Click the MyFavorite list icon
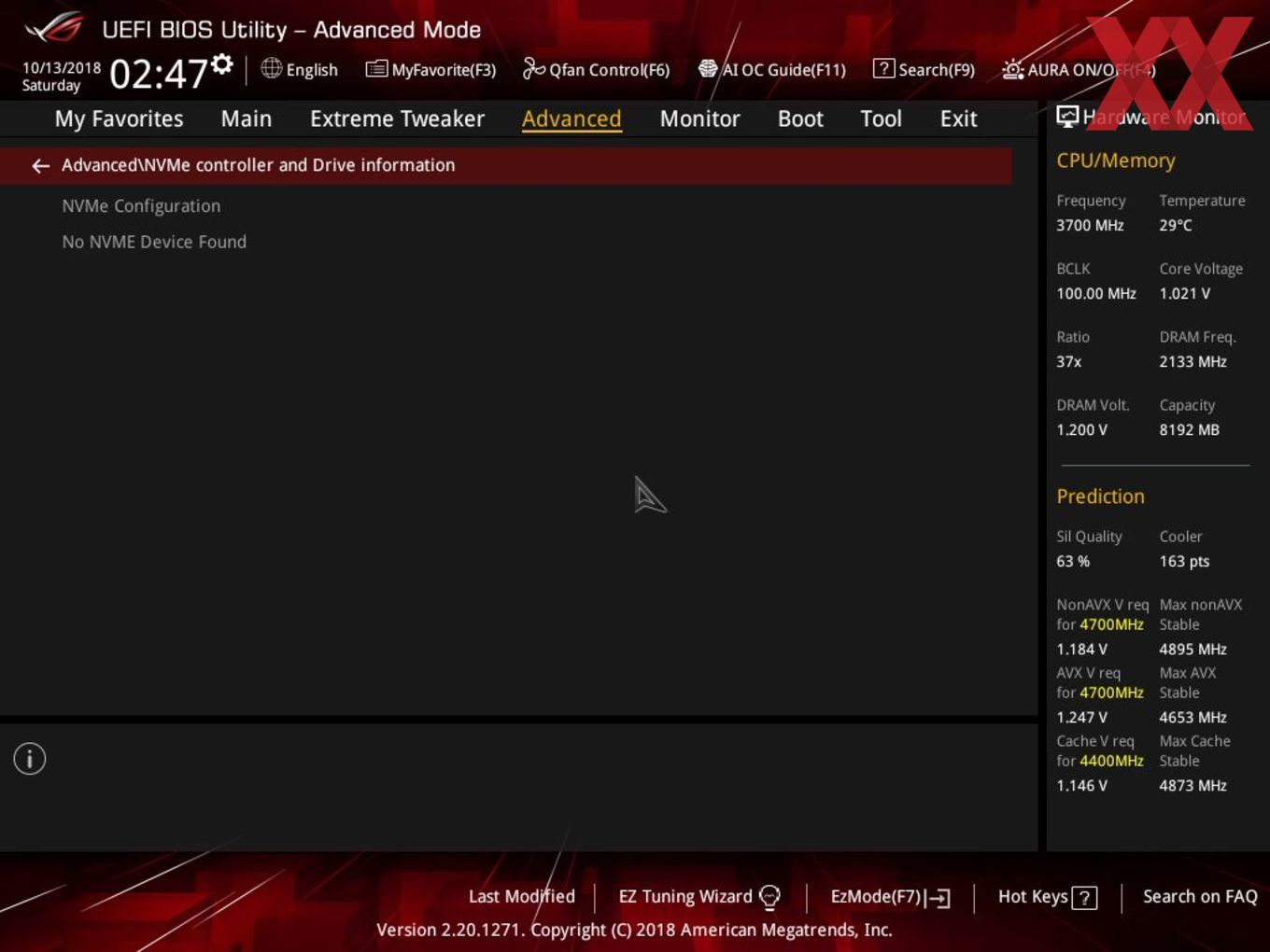Screen dimensions: 1270x952 376,69
